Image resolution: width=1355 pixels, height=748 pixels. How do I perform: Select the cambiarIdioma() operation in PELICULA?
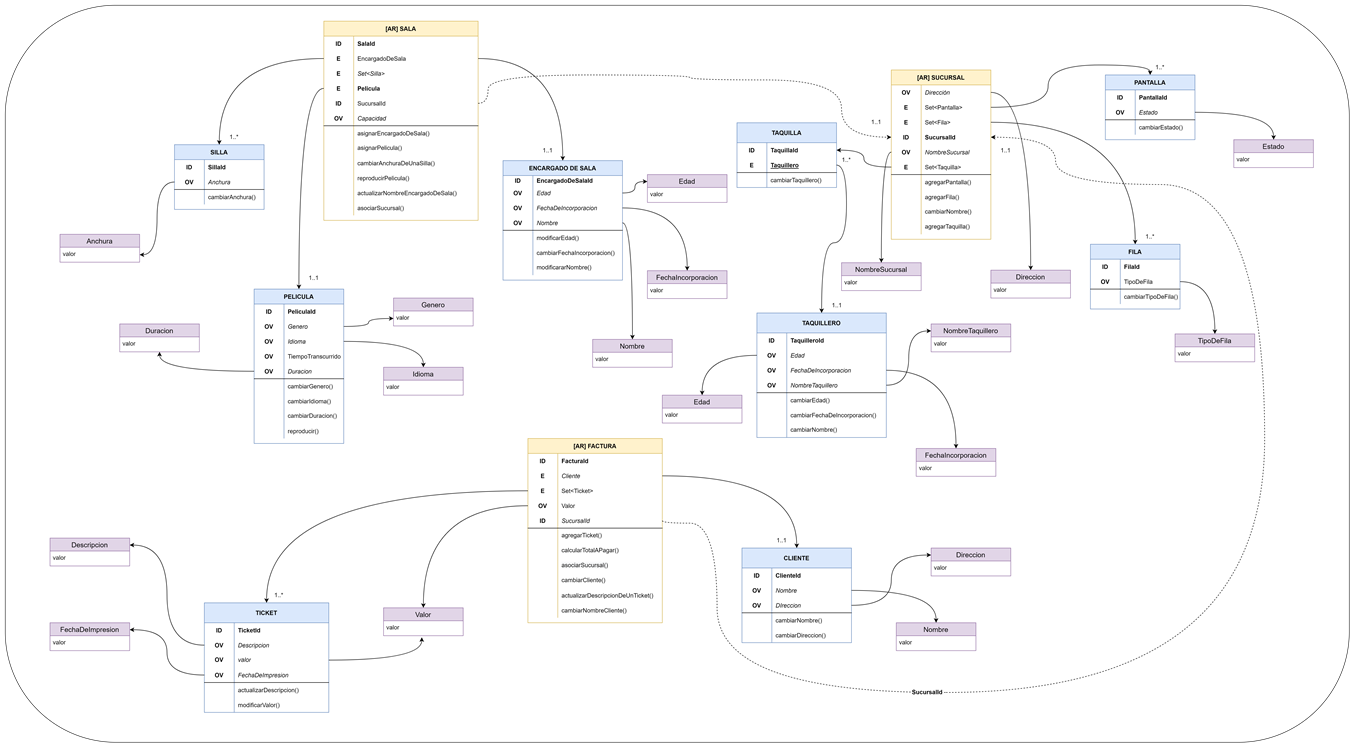pyautogui.click(x=310, y=400)
